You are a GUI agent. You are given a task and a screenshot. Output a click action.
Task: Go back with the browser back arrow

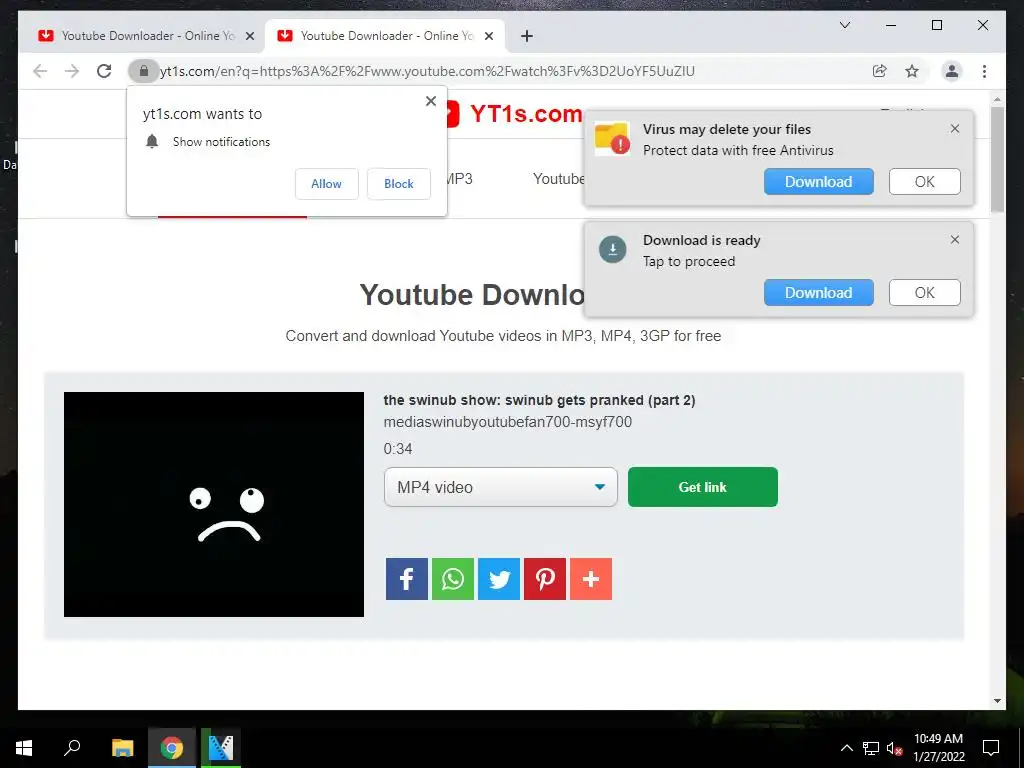pos(40,71)
